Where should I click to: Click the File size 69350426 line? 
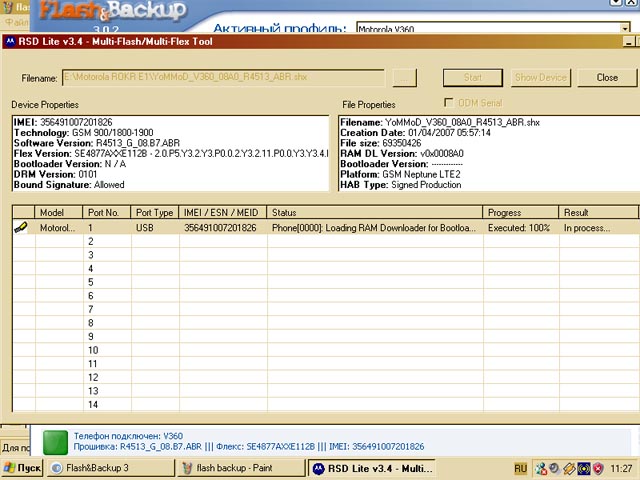(x=381, y=143)
